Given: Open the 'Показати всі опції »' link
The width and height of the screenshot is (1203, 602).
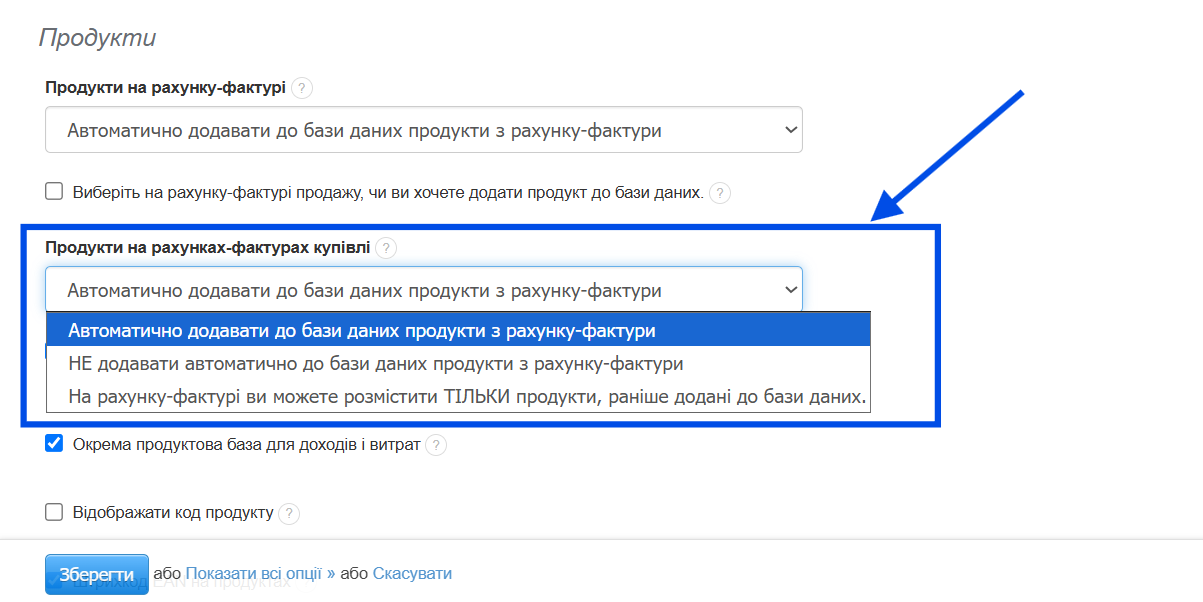Looking at the screenshot, I should pyautogui.click(x=260, y=574).
